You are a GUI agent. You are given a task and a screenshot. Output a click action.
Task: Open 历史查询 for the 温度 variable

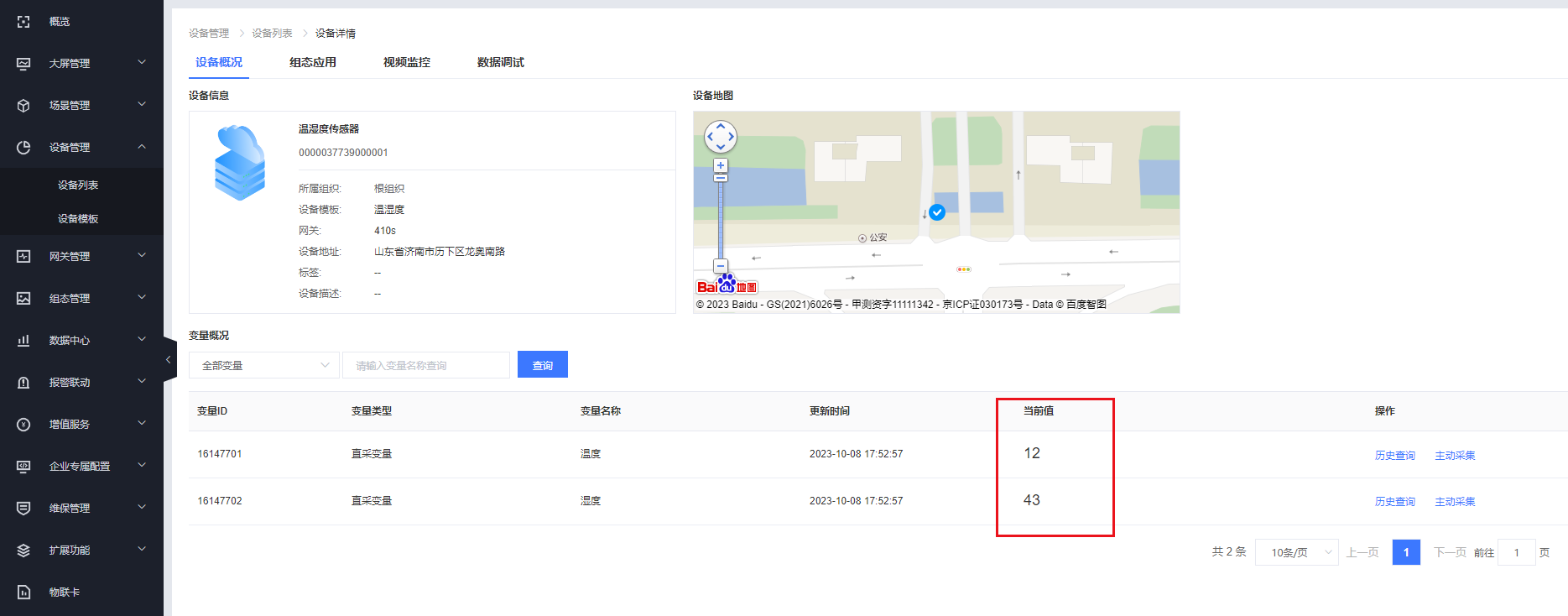click(1394, 455)
